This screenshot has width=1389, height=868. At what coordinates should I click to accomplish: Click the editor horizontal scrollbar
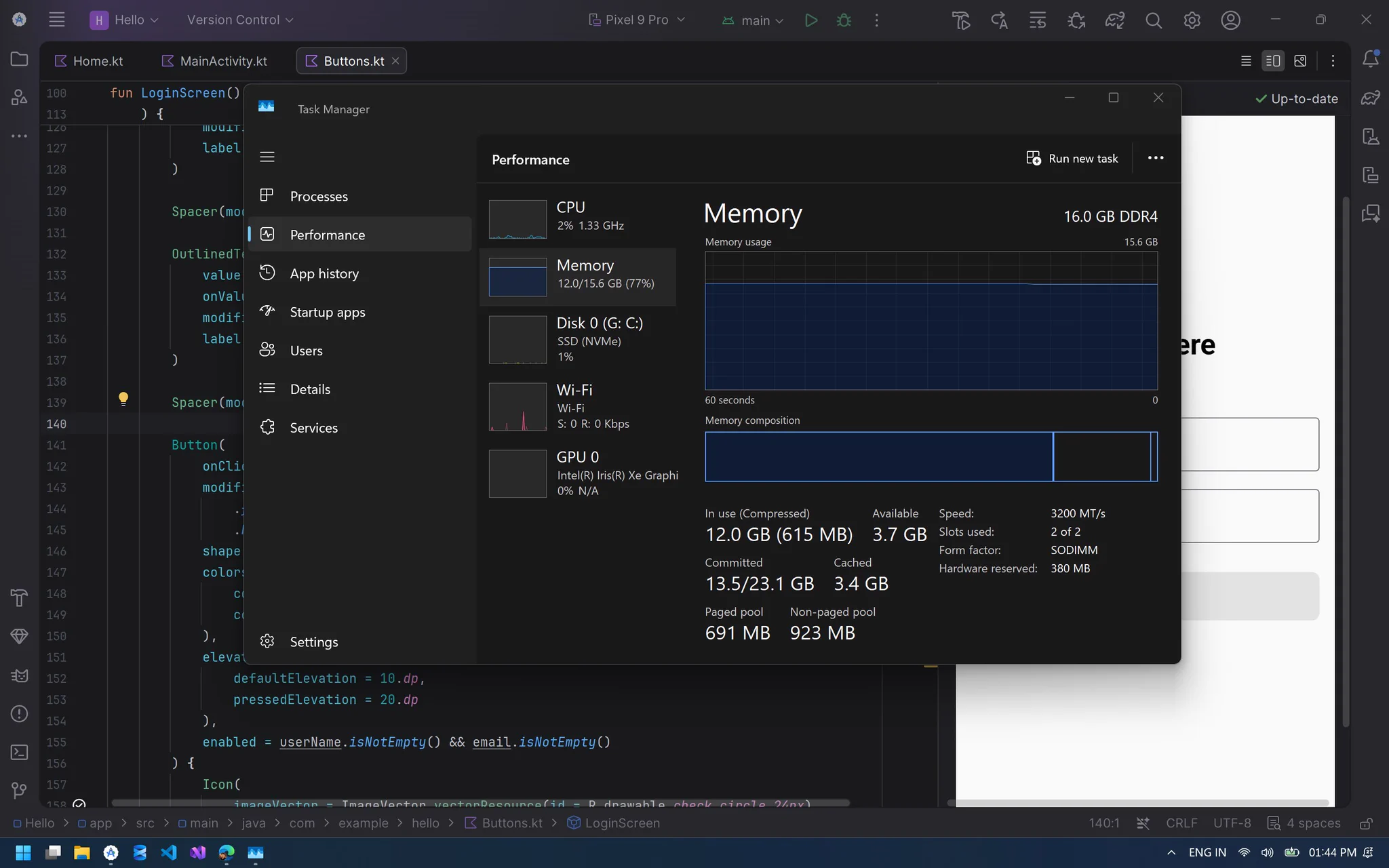point(480,803)
